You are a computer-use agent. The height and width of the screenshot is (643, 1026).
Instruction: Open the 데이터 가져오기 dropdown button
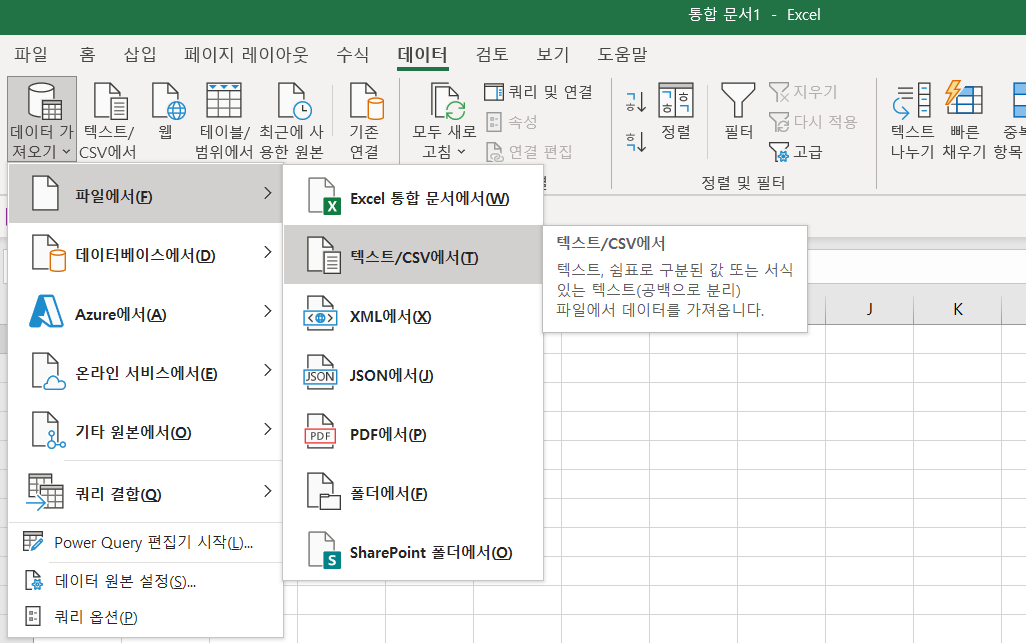click(42, 119)
